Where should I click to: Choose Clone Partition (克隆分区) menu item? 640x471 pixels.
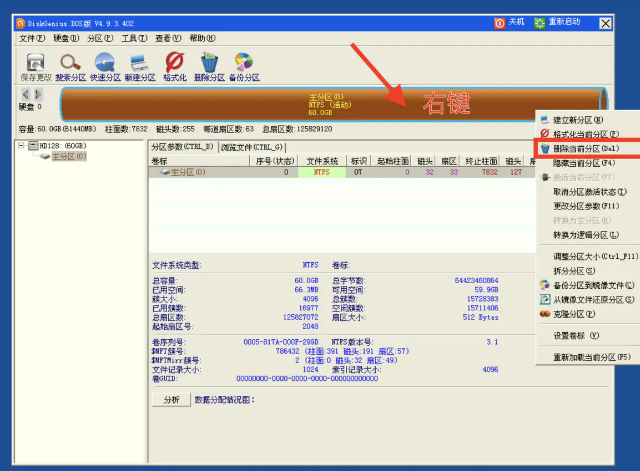588,314
